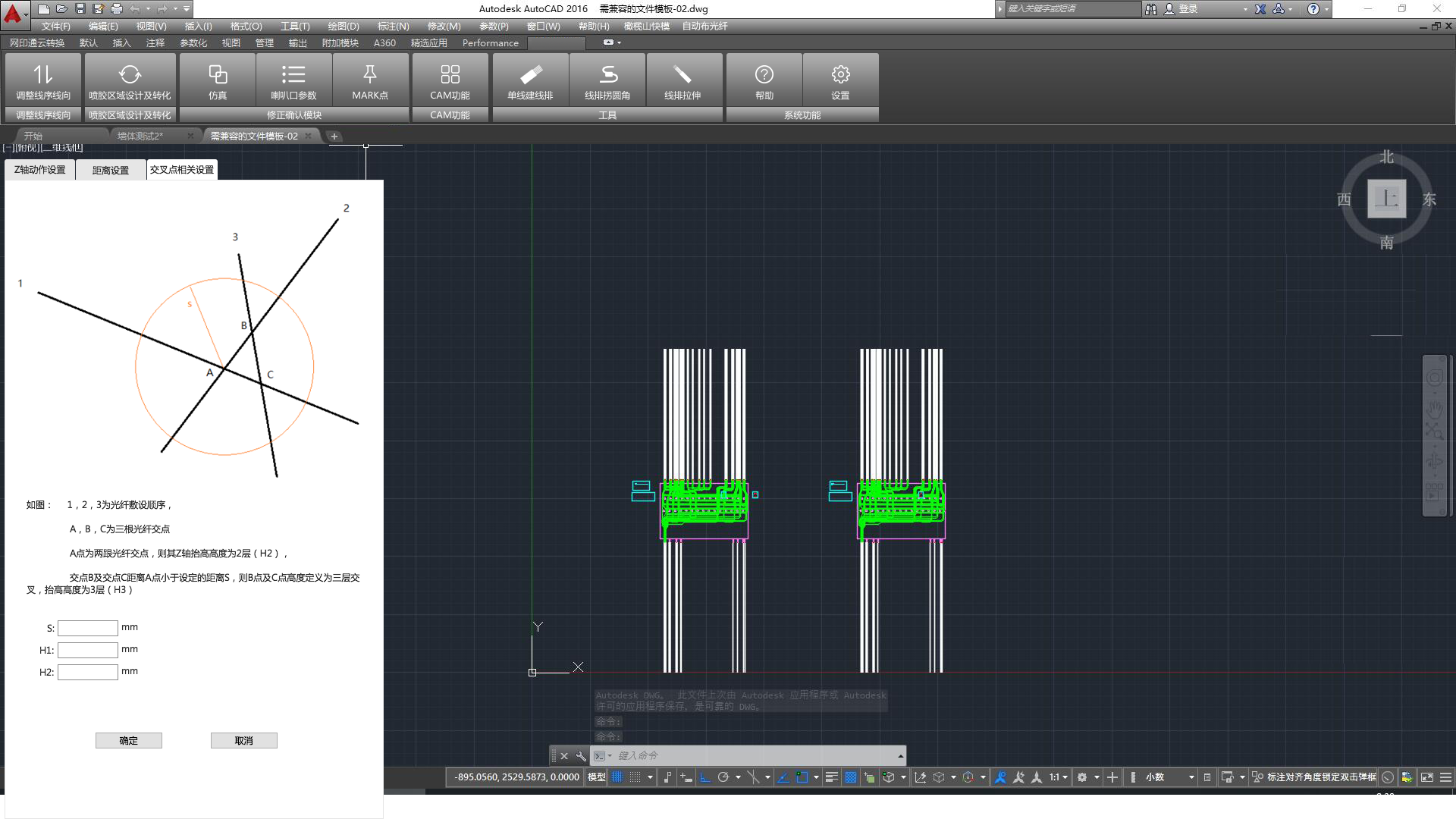This screenshot has height=819, width=1456.
Task: Toggle polar tracking in status bar
Action: (723, 777)
